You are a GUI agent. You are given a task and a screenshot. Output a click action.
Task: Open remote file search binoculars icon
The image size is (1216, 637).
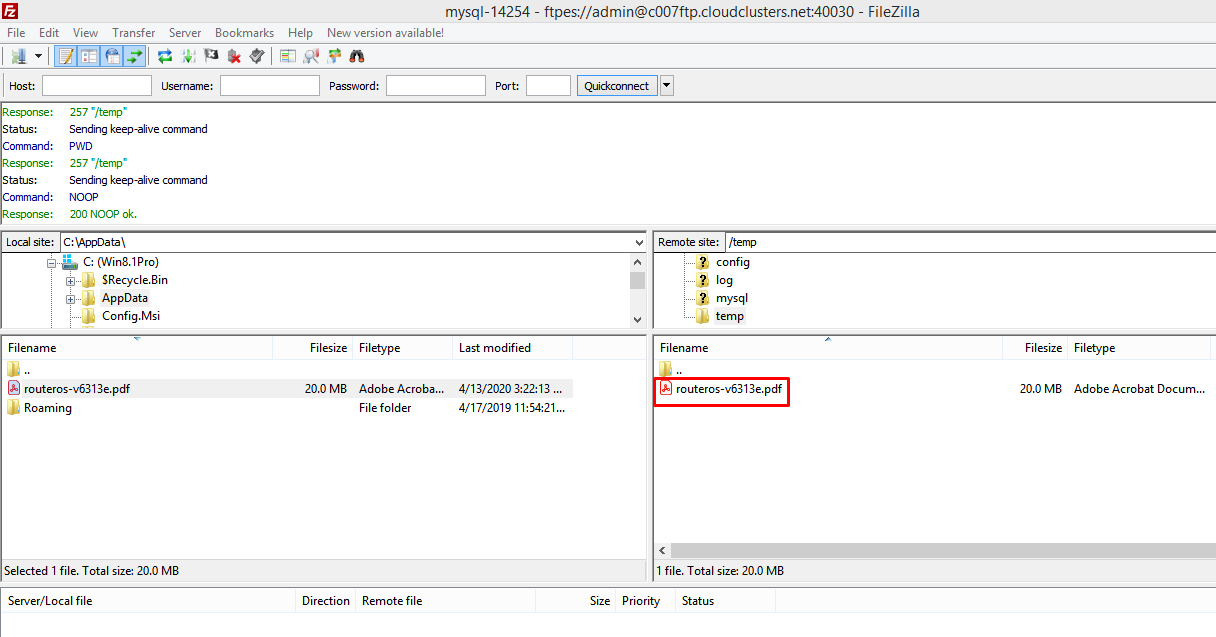(357, 56)
